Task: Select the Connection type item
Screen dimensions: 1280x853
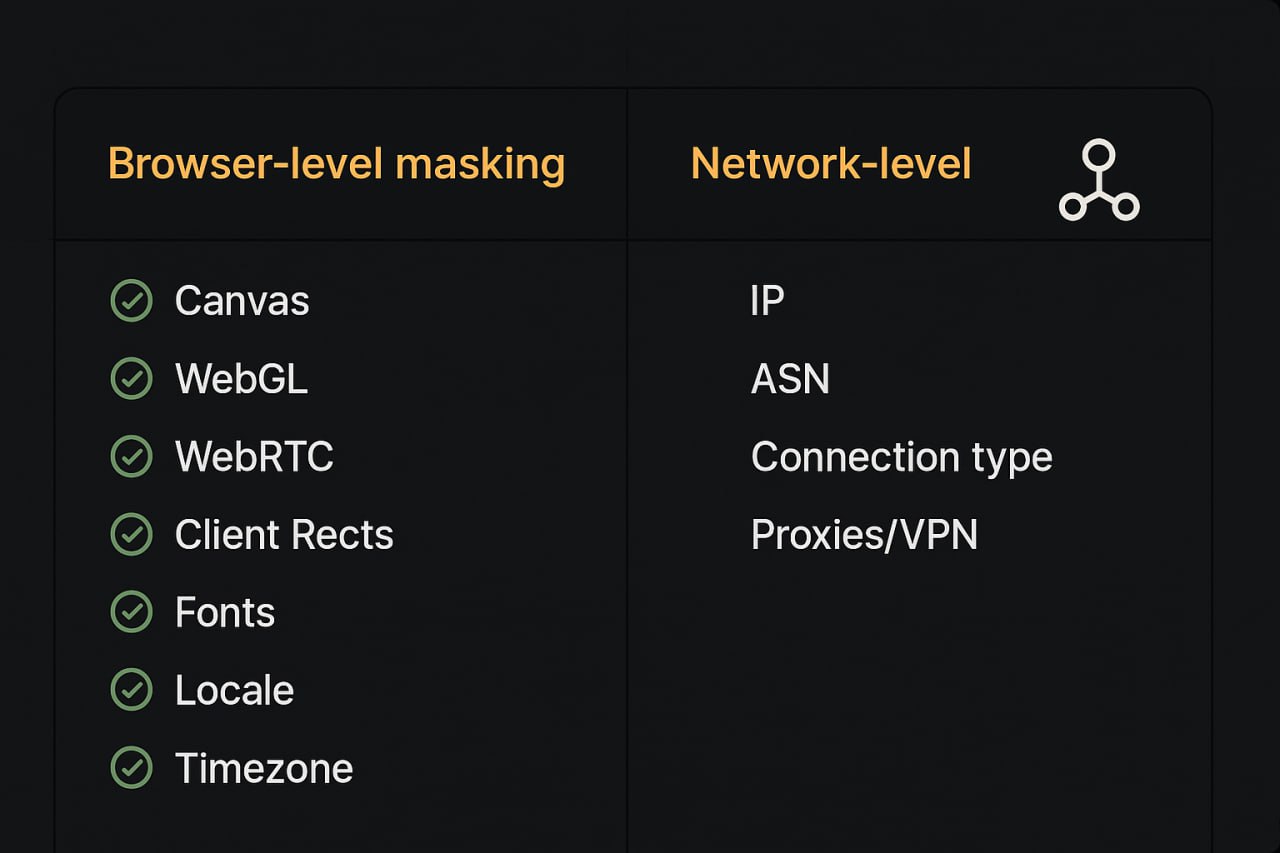Action: 901,457
